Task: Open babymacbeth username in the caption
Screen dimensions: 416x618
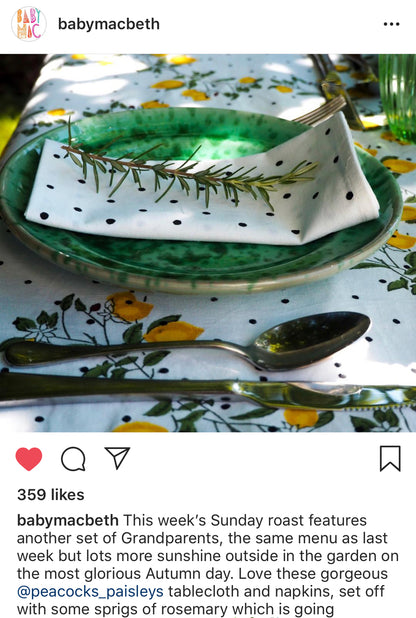Action: point(67,520)
